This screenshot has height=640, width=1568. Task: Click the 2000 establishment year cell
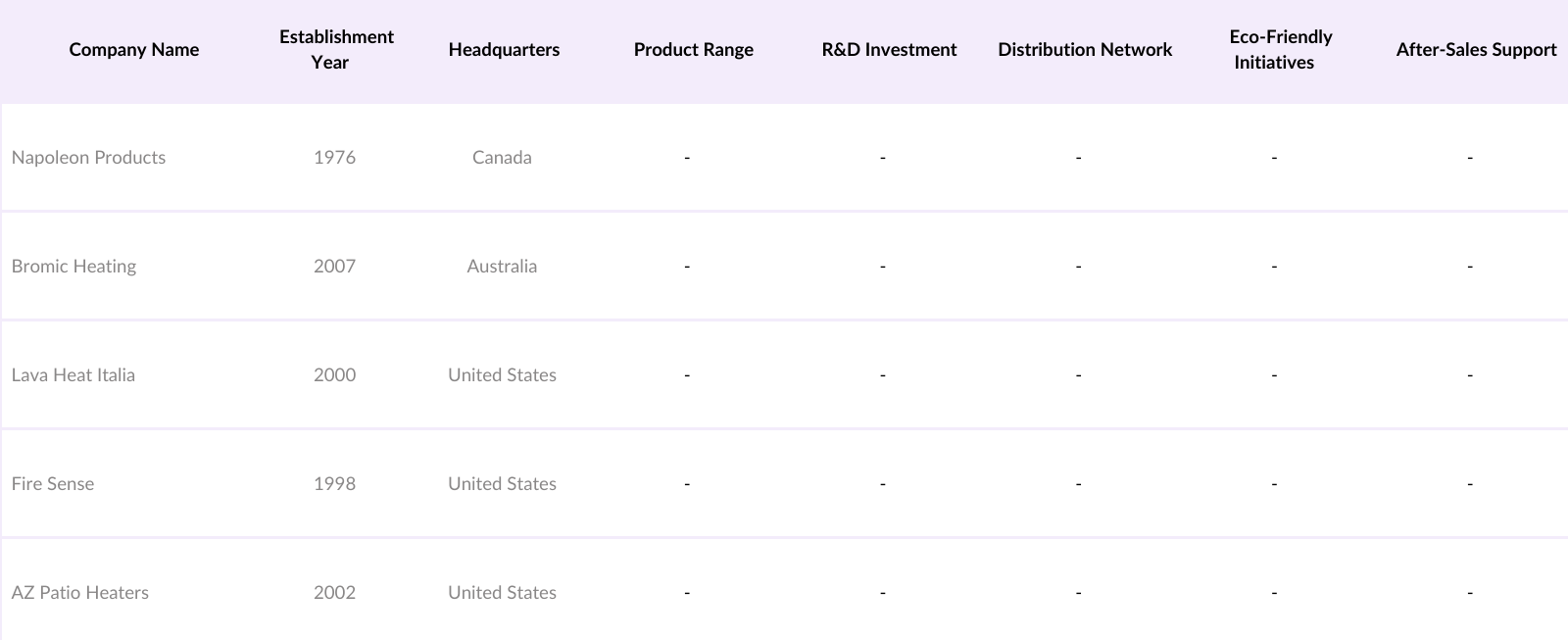334,375
